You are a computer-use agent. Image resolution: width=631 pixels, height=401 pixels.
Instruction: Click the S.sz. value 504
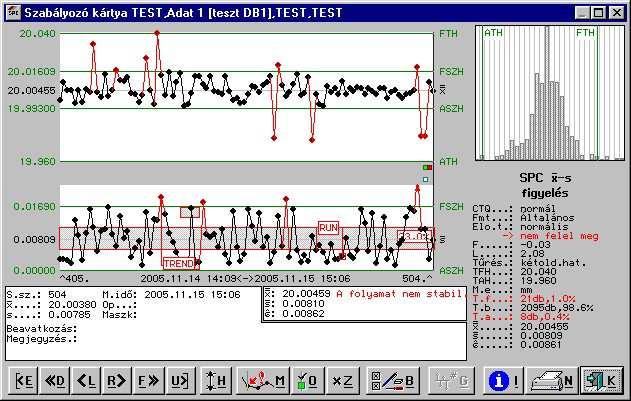click(x=57, y=295)
